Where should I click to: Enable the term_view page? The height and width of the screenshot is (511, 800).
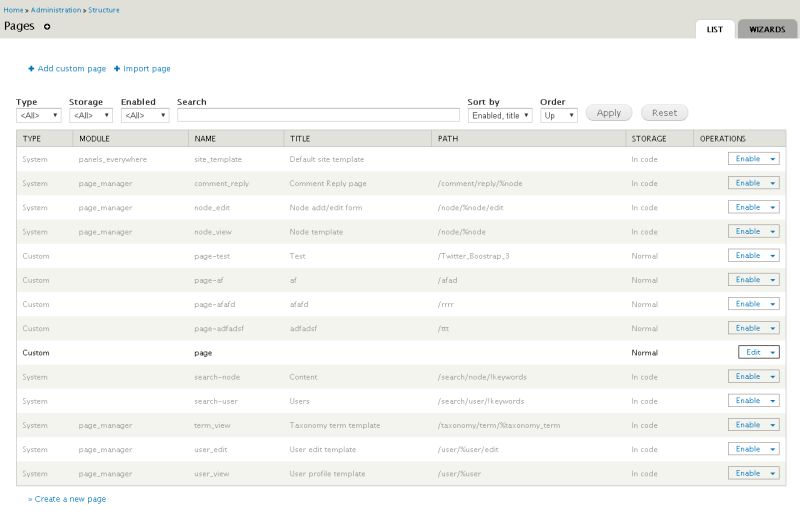[x=747, y=424]
